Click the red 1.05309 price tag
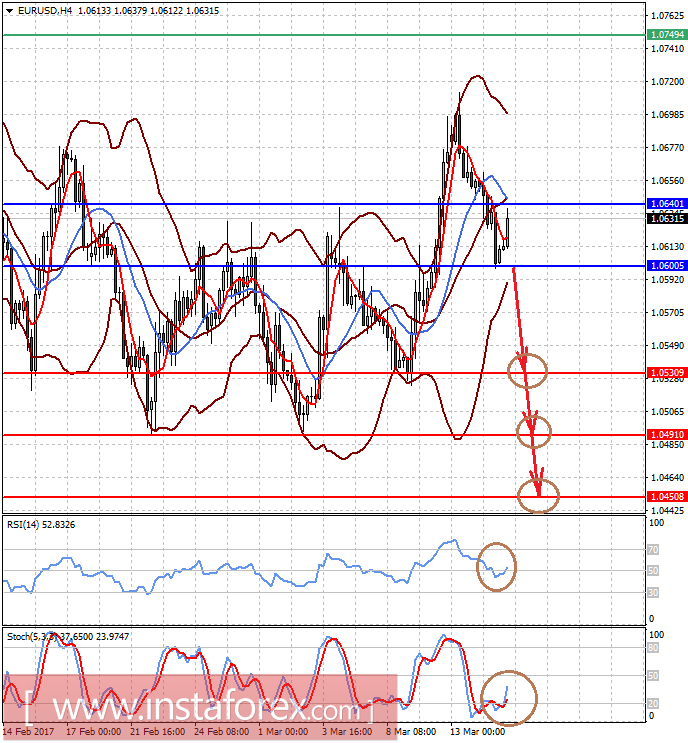The width and height of the screenshot is (688, 743). [667, 373]
